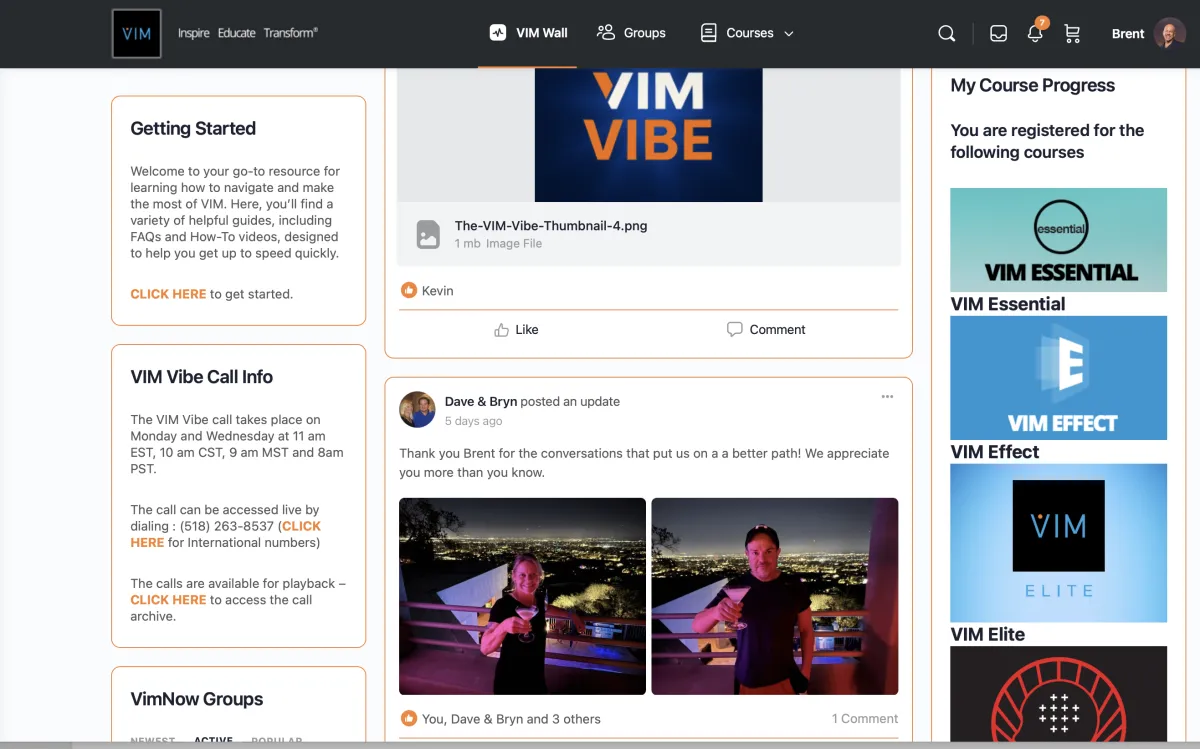Click the Kevin liker name
Image resolution: width=1200 pixels, height=749 pixels.
[438, 290]
